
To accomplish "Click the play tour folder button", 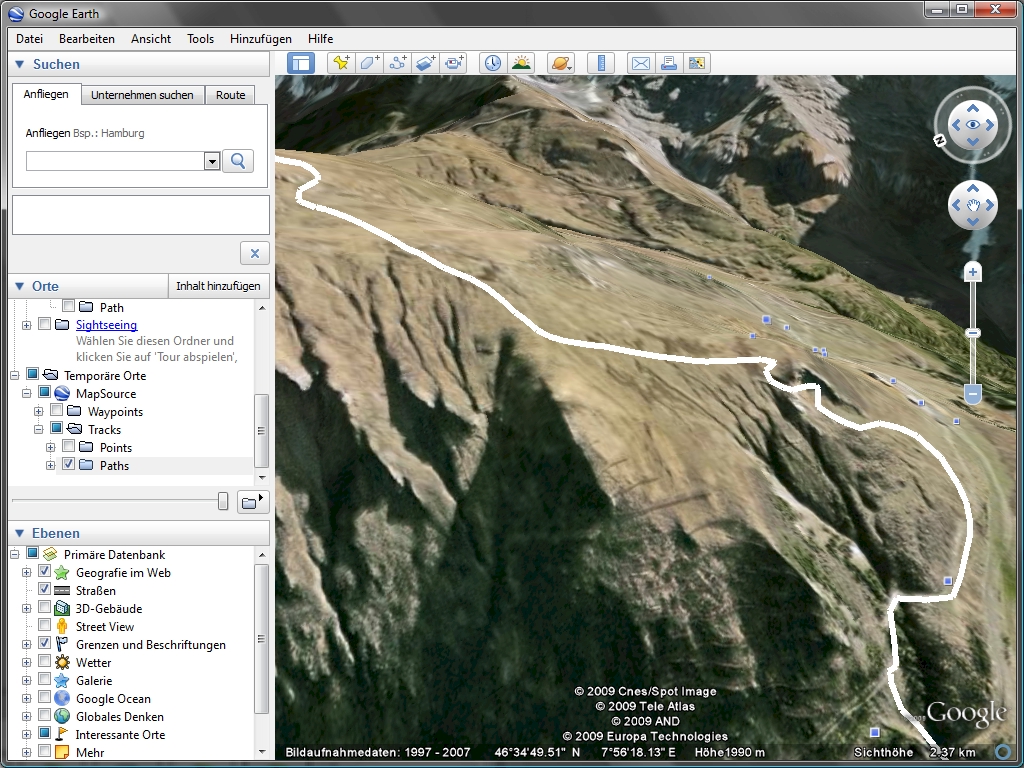I will pos(253,502).
